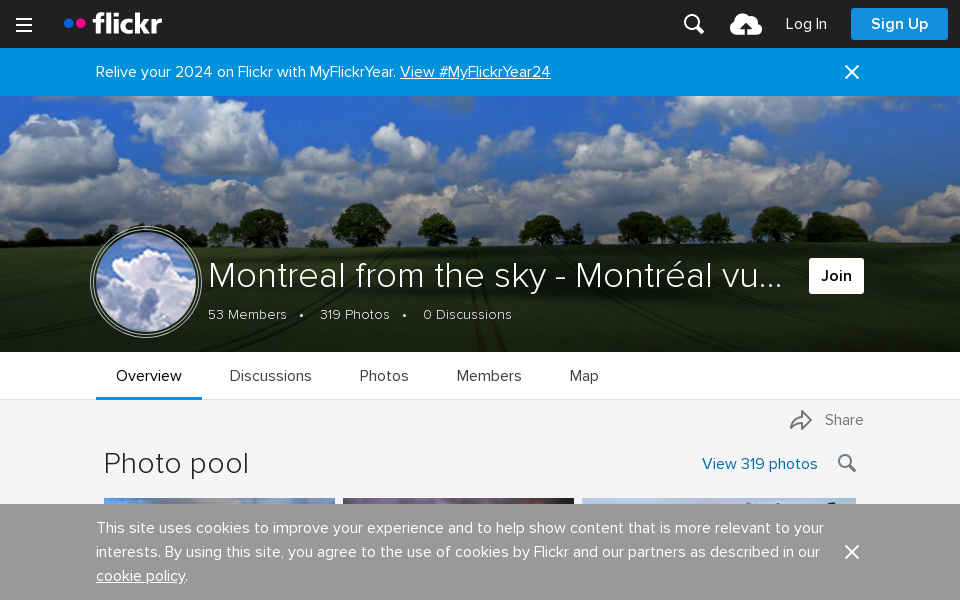This screenshot has width=960, height=600.
Task: Switch to the Discussions tab
Action: point(270,376)
